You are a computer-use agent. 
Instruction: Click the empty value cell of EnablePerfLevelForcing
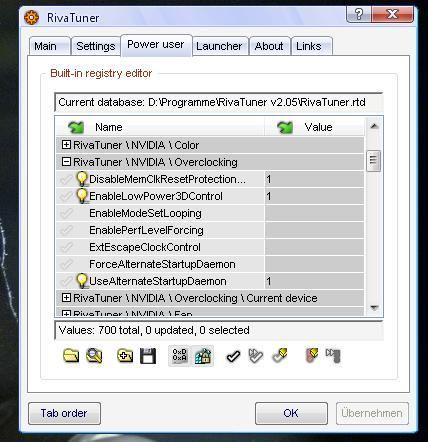coord(314,230)
